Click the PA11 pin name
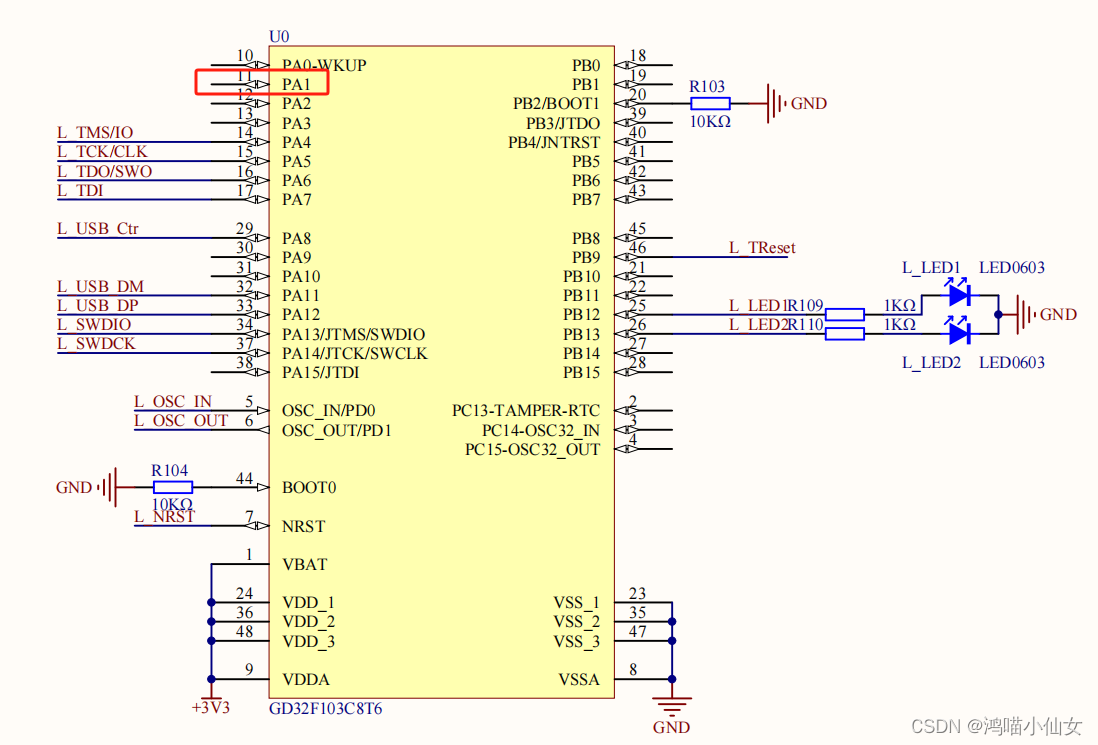 click(x=300, y=296)
